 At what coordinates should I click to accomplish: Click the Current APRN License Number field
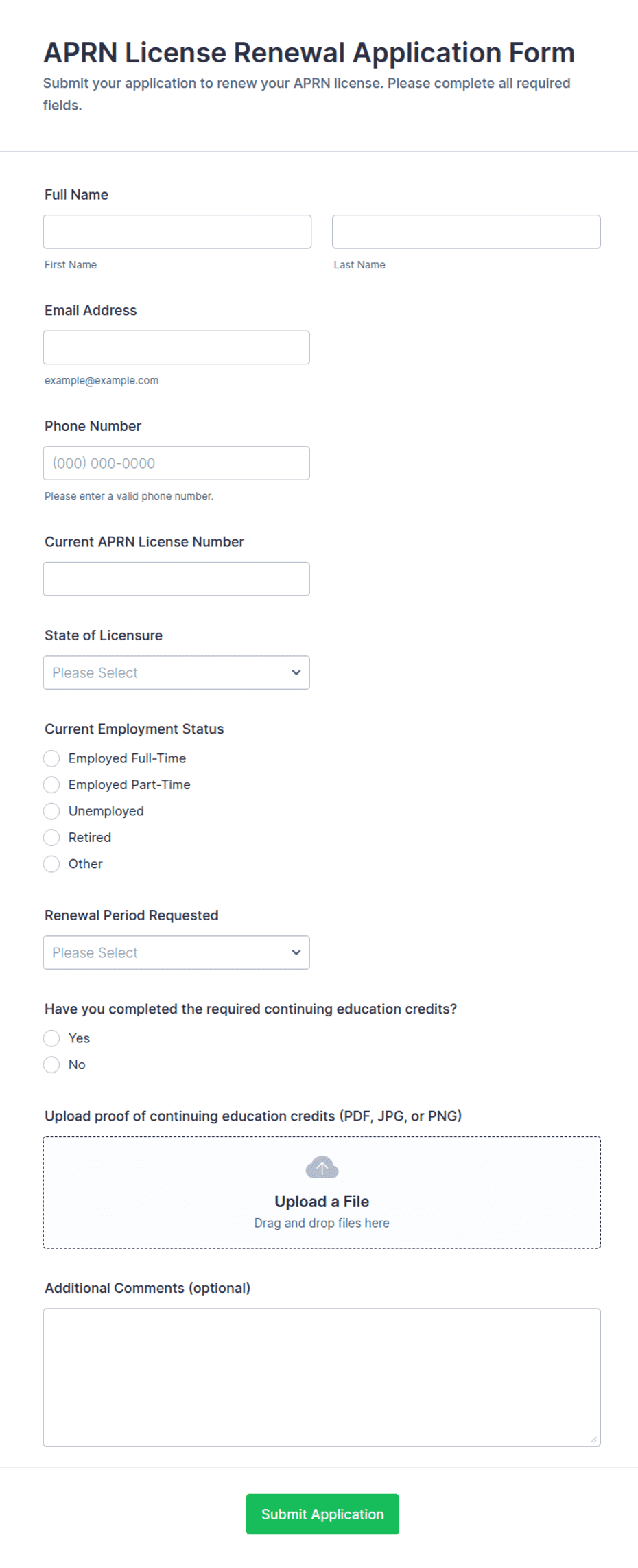(x=176, y=579)
